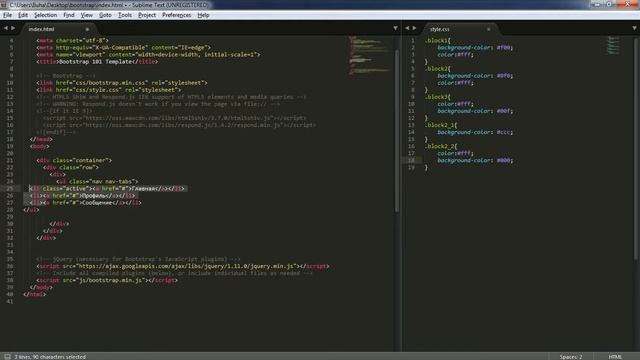Viewport: 640px width, 360px height.
Task: Click the #ccc background-color value
Action: point(505,132)
